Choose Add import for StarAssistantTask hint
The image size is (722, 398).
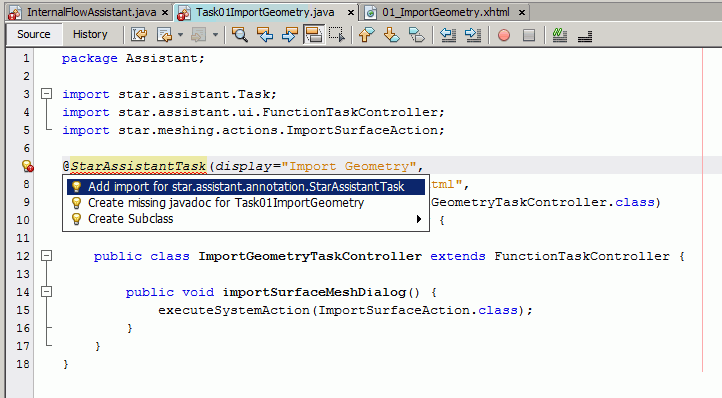(246, 187)
